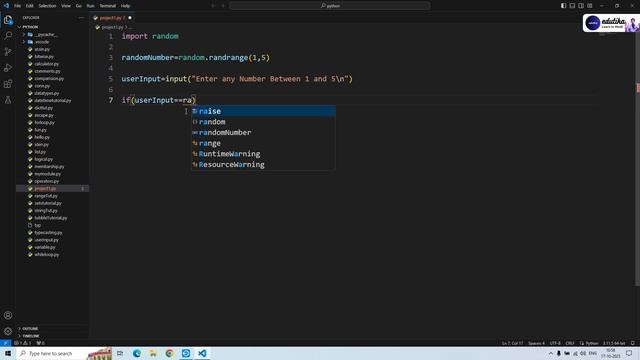The height and width of the screenshot is (360, 640).
Task: Open the View menu
Action: (x=66, y=6)
